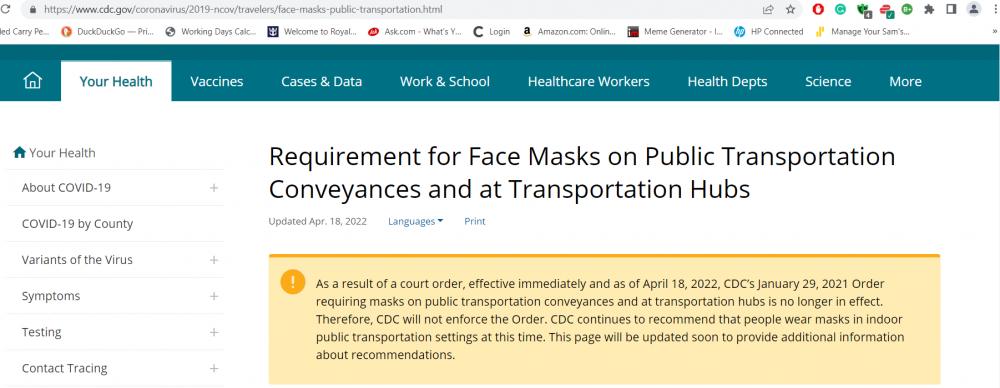This screenshot has height=388, width=1000.
Task: Open the browser Extensions puzzle icon
Action: pyautogui.click(x=929, y=10)
